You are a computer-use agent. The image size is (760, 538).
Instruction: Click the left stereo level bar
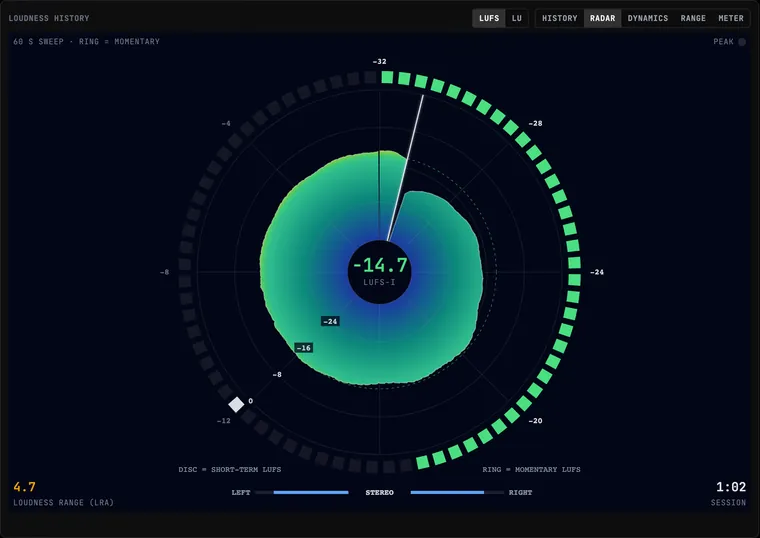301,492
